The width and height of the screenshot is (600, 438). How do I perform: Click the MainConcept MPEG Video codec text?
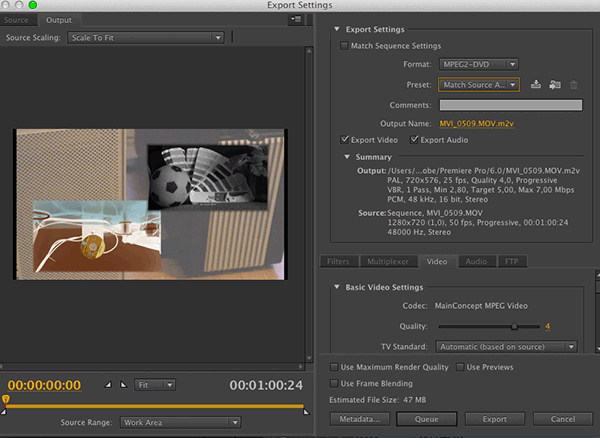481,306
